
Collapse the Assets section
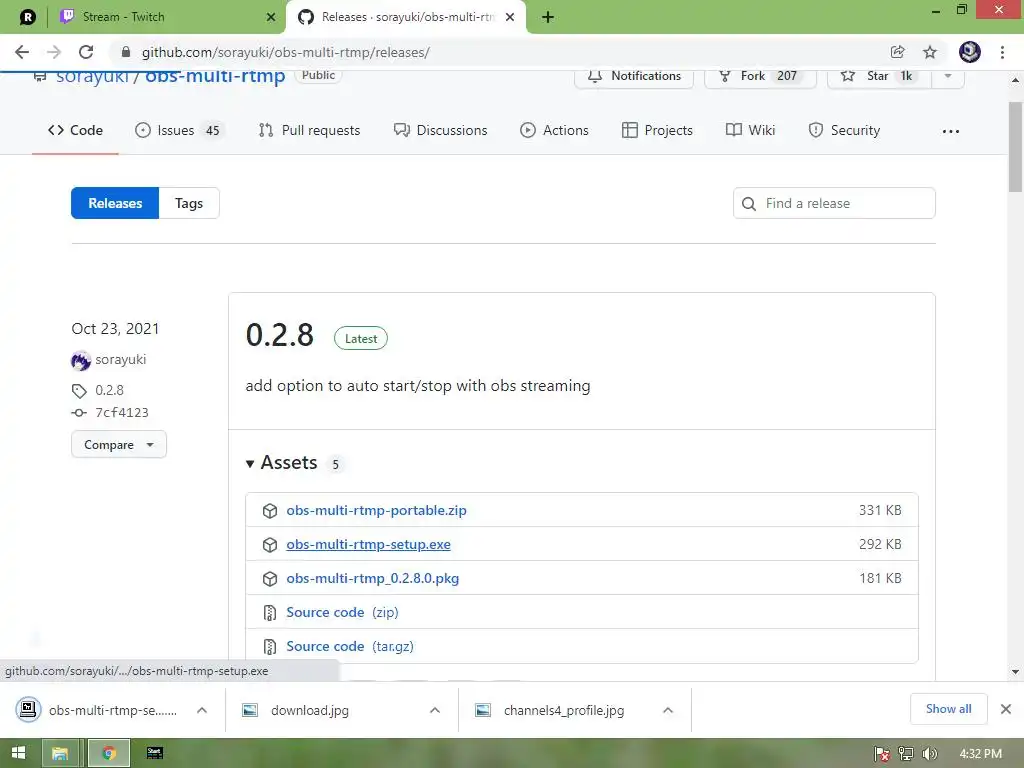point(281,462)
